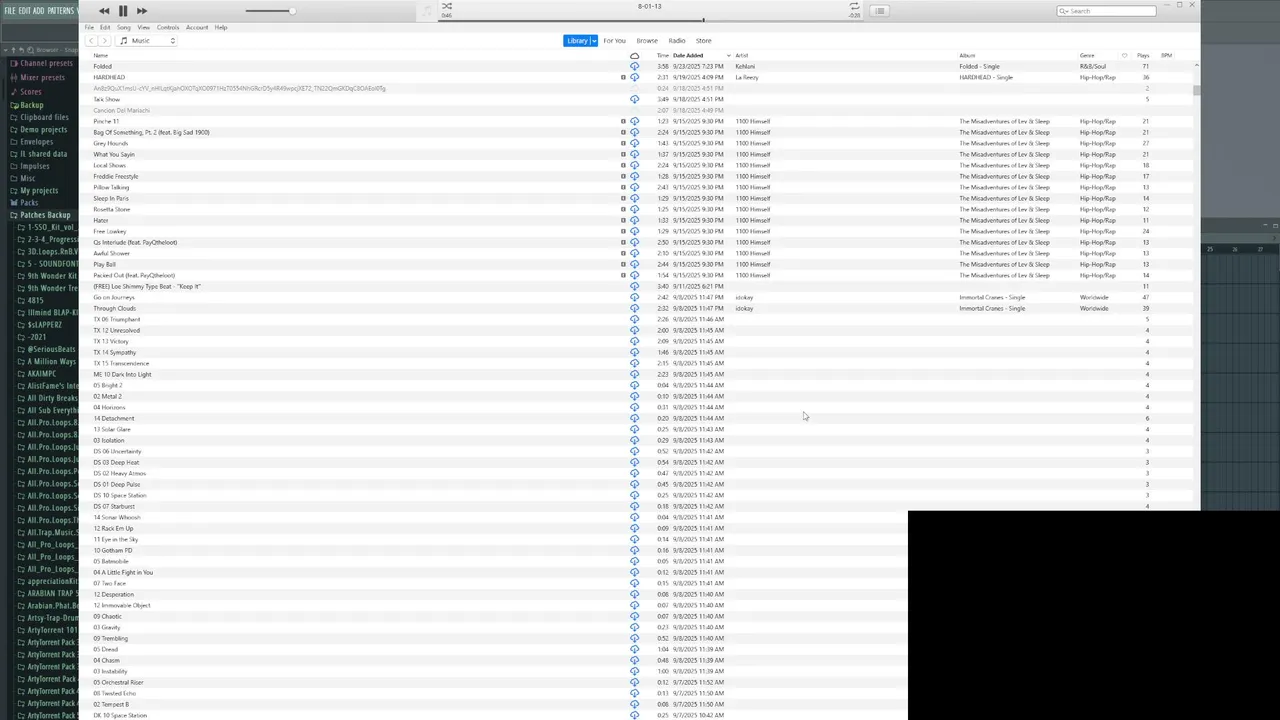Download Talk Show from iCloud
This screenshot has width=1280, height=720.
pos(634,99)
